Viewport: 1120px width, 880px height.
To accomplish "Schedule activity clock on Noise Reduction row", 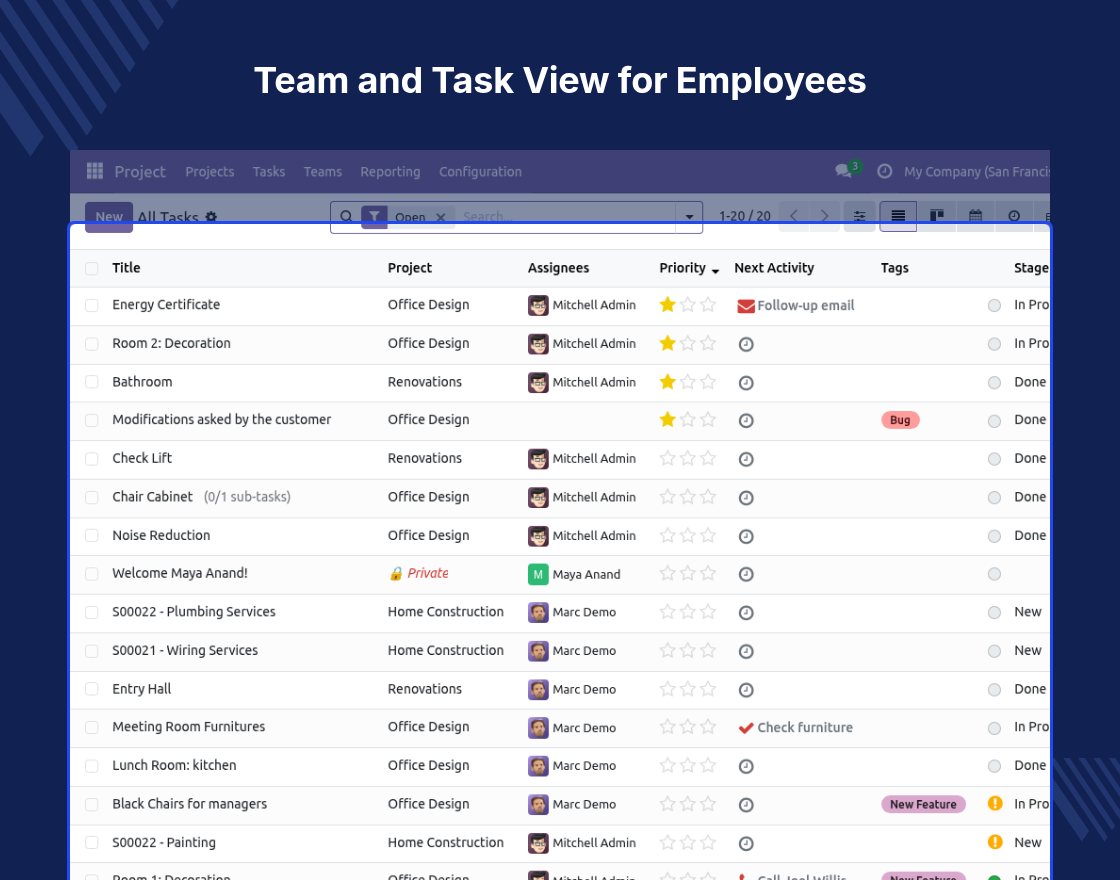I will click(746, 536).
